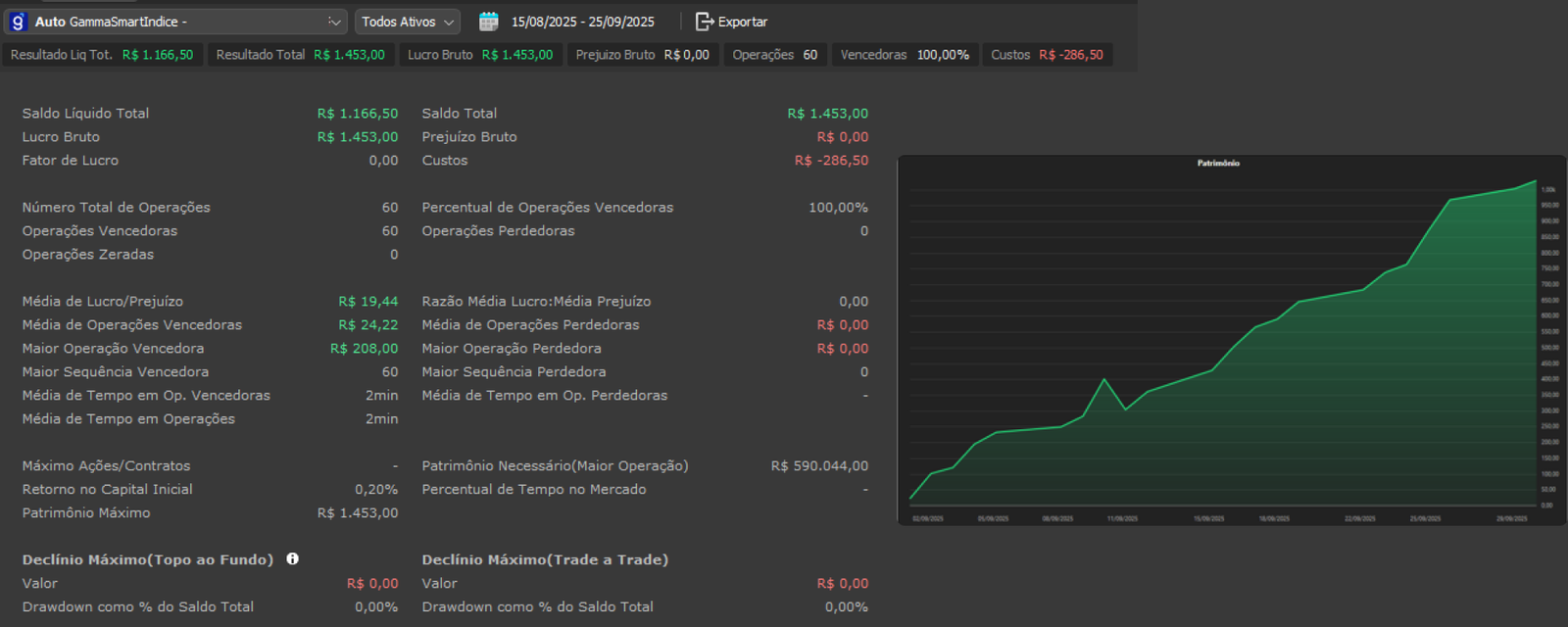
Task: Click the Vencedoras 100,00% summary chip
Action: [x=904, y=55]
